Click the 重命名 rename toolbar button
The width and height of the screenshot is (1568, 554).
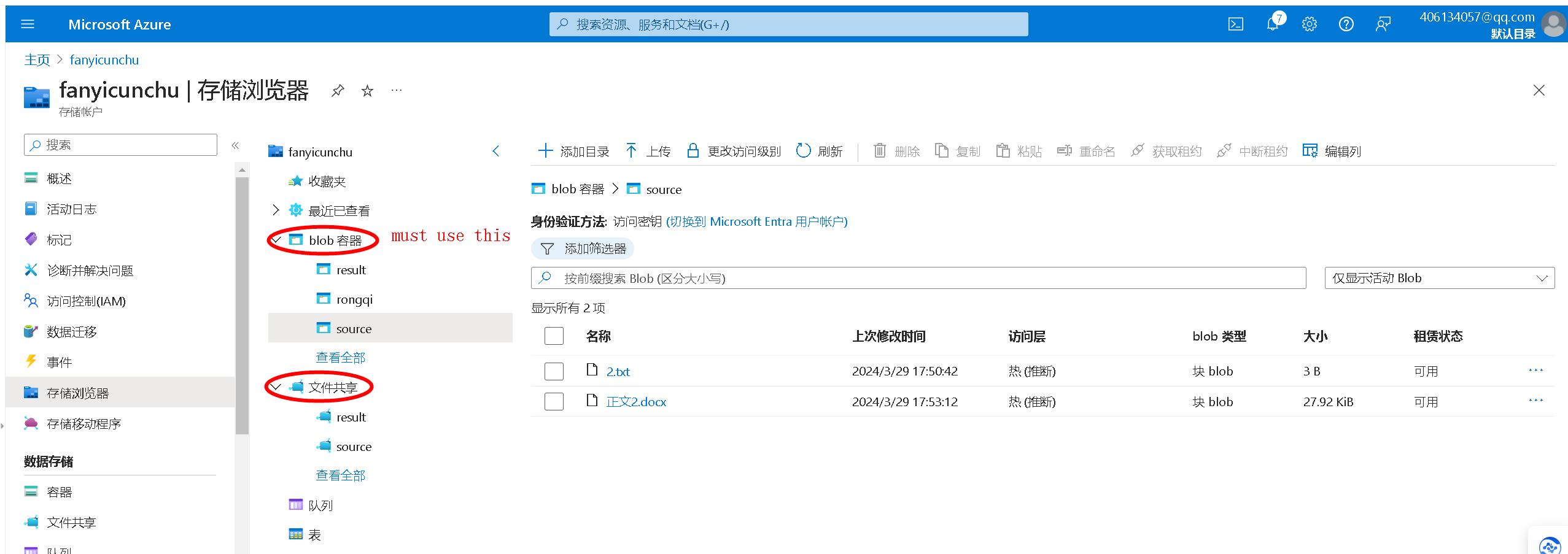tap(1085, 151)
